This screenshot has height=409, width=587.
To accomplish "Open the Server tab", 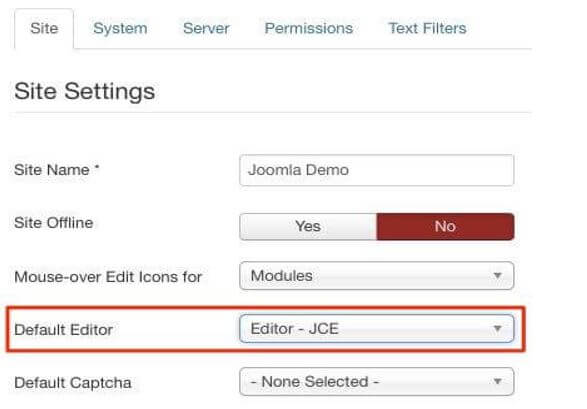I will click(206, 28).
